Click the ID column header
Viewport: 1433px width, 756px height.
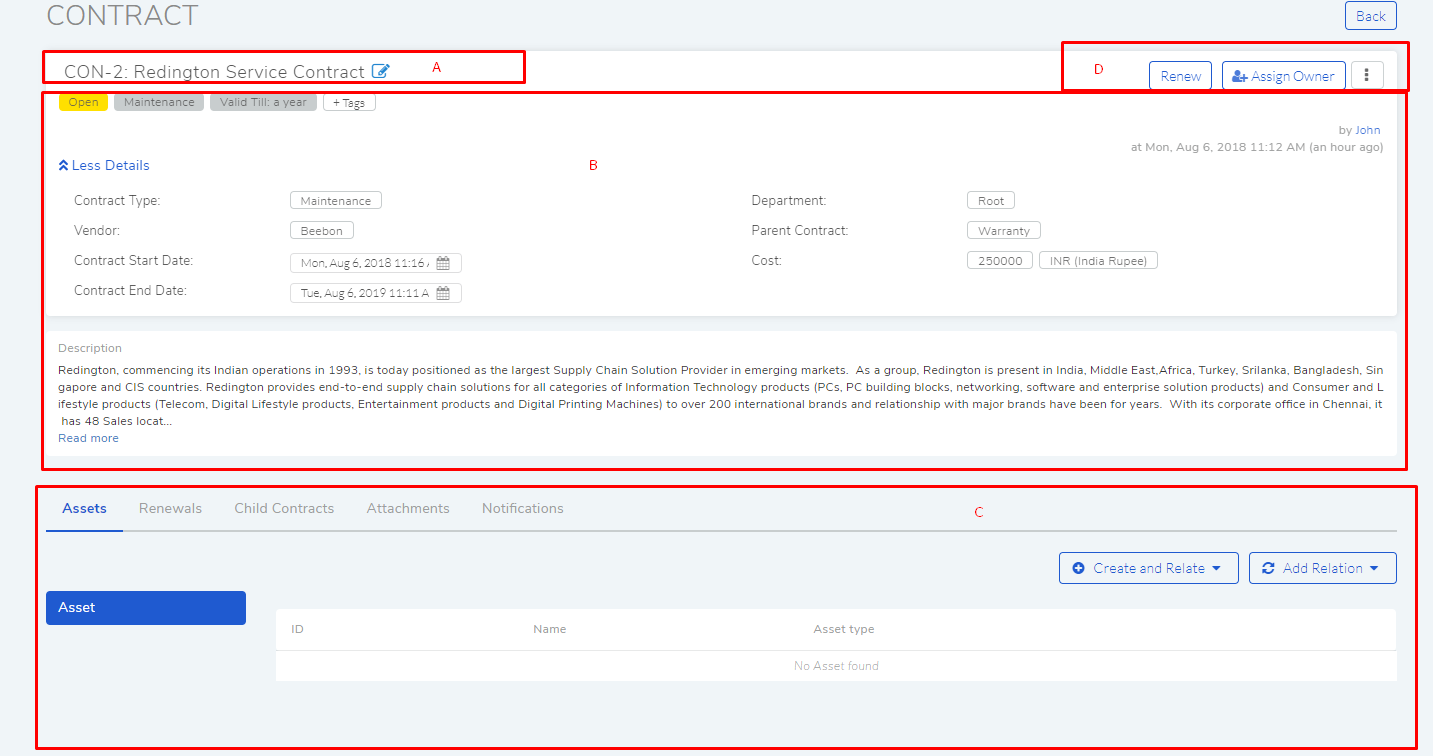[x=297, y=629]
